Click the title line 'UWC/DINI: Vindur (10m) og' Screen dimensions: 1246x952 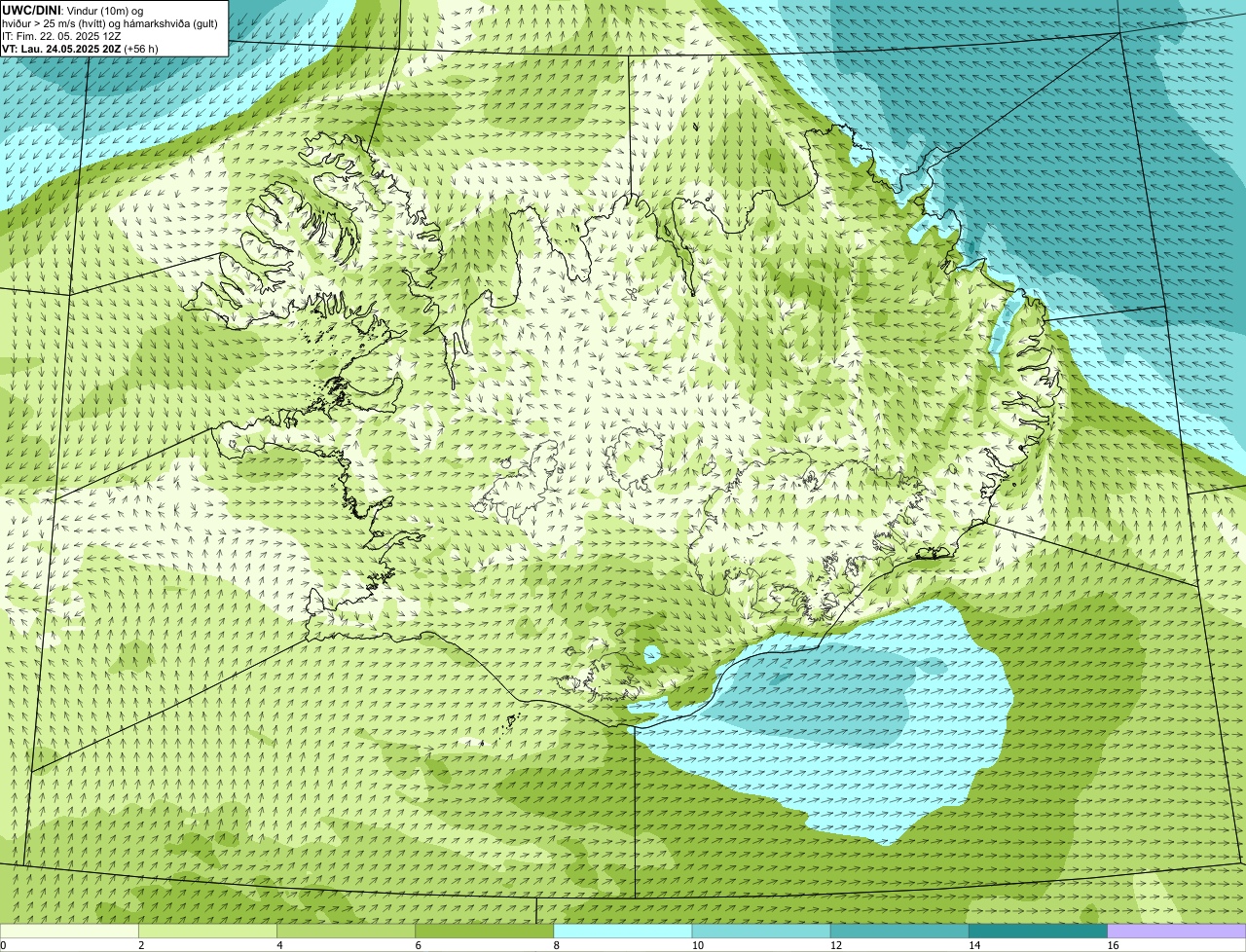[73, 10]
